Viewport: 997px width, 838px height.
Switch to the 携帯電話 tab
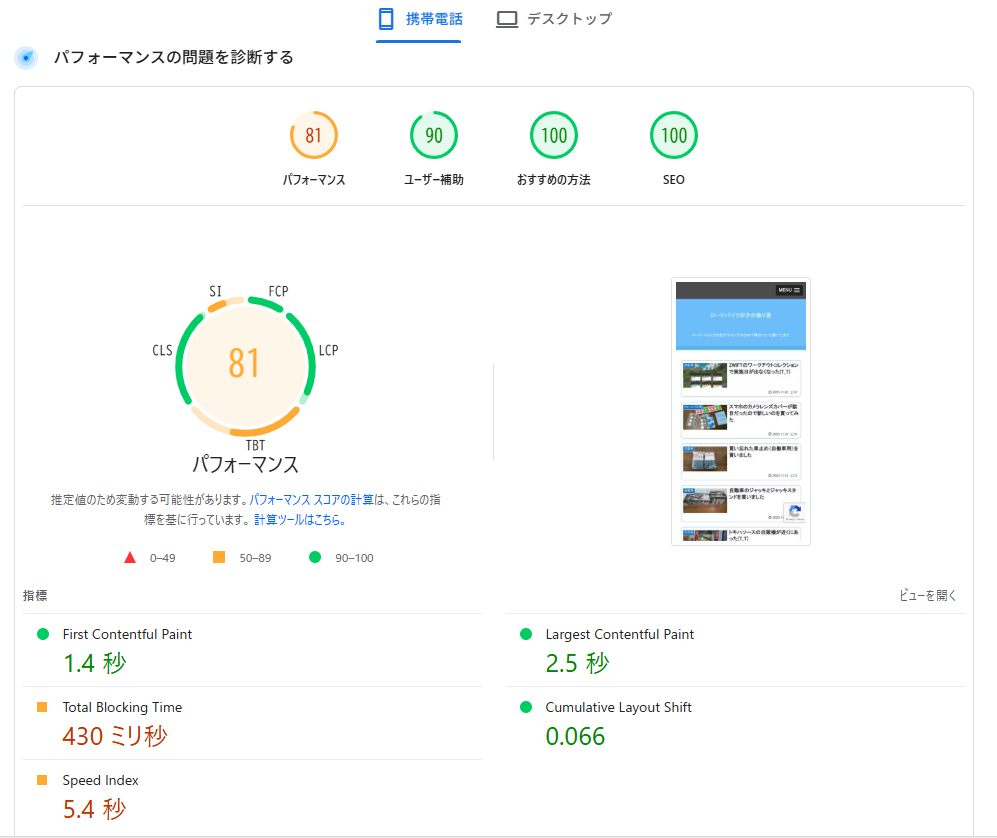419,19
